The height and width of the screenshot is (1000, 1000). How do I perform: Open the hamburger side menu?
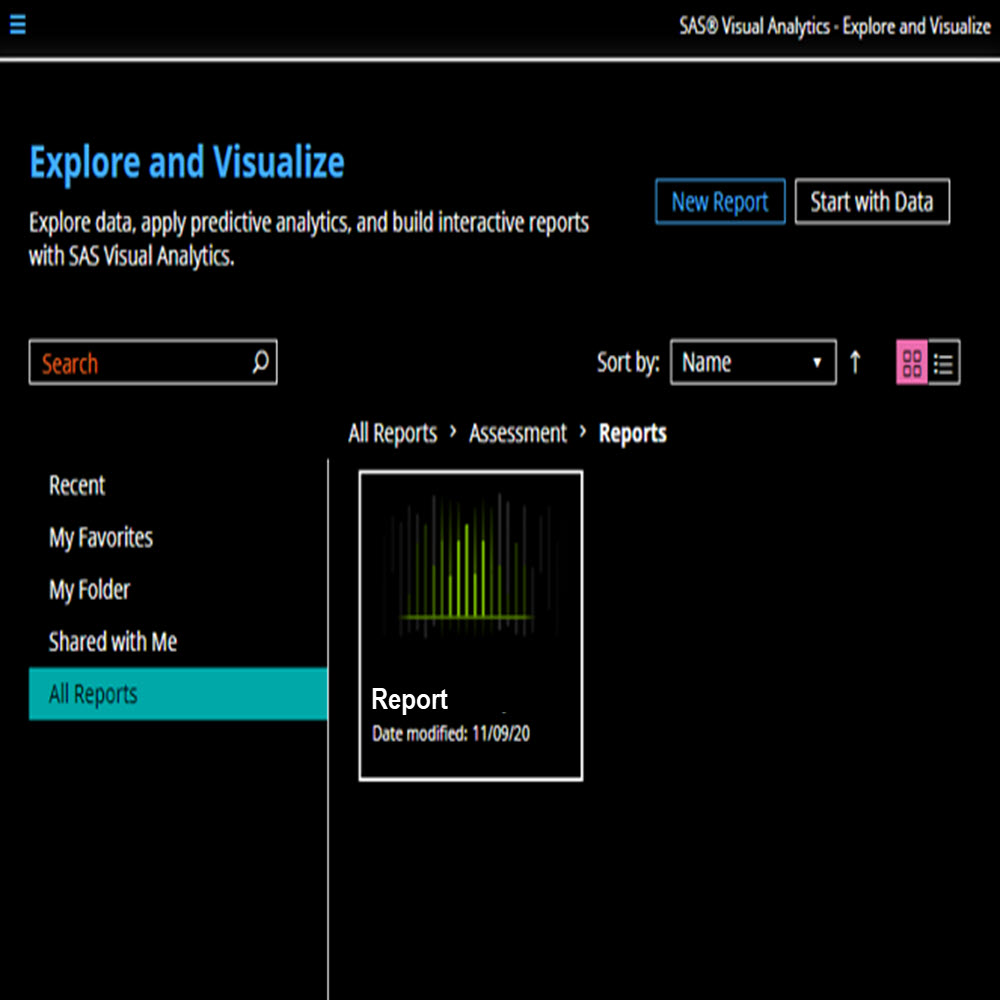17,25
